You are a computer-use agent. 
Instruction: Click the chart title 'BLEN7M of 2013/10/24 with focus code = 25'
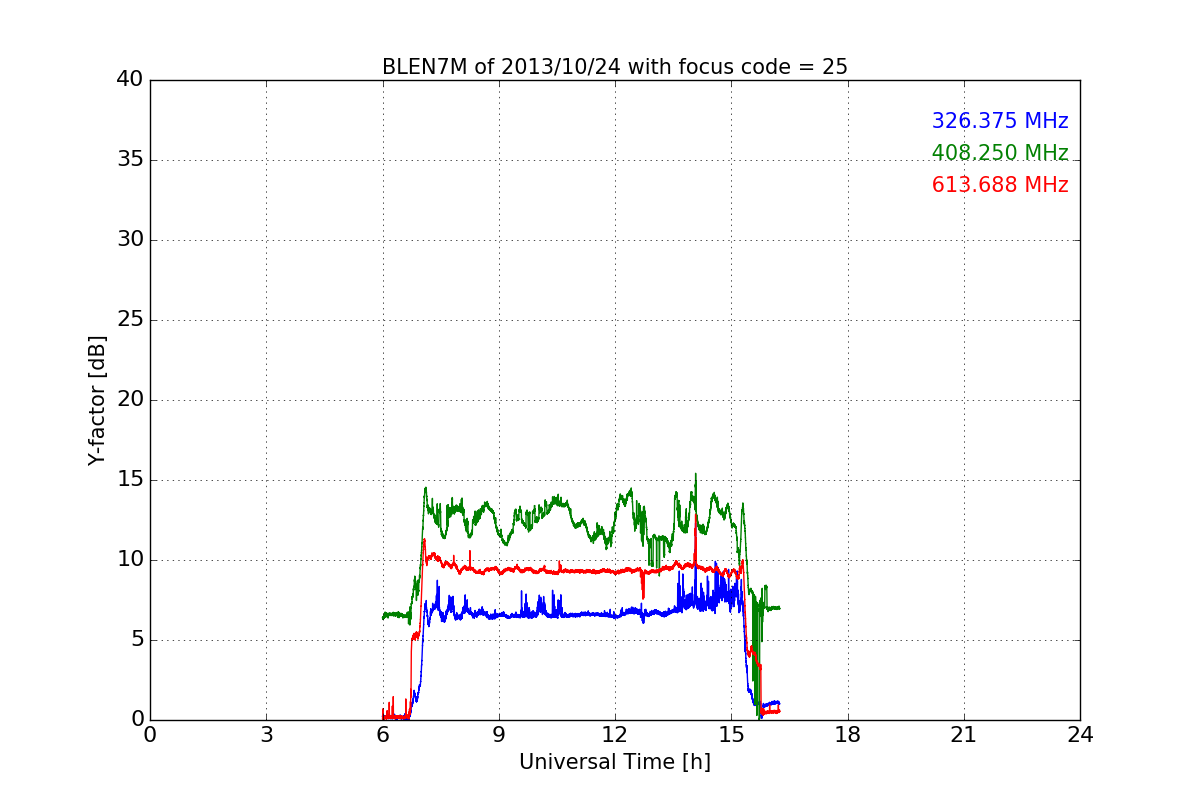point(615,67)
